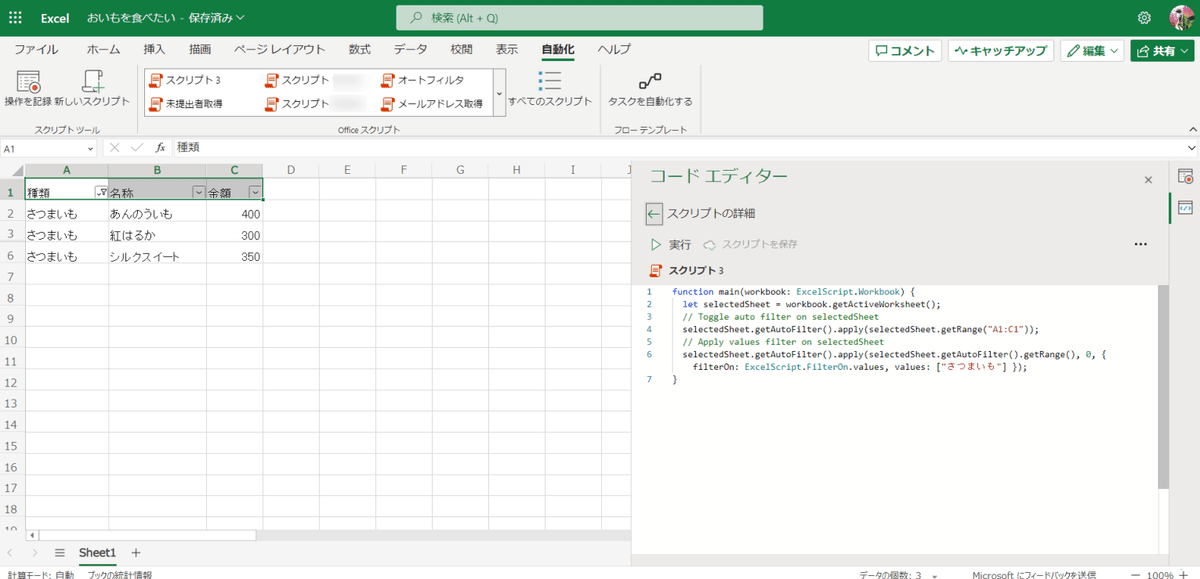Run スクリプト 3 from the ribbon gallery
This screenshot has height=579, width=1200.
point(185,80)
